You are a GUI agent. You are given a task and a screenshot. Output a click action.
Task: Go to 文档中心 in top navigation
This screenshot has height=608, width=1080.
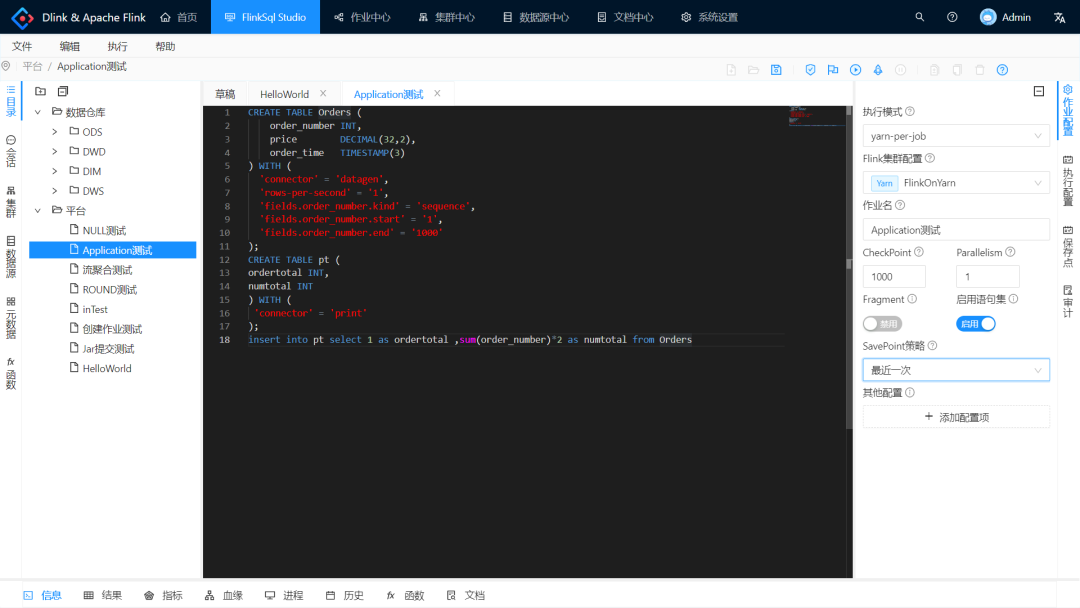[x=625, y=17]
